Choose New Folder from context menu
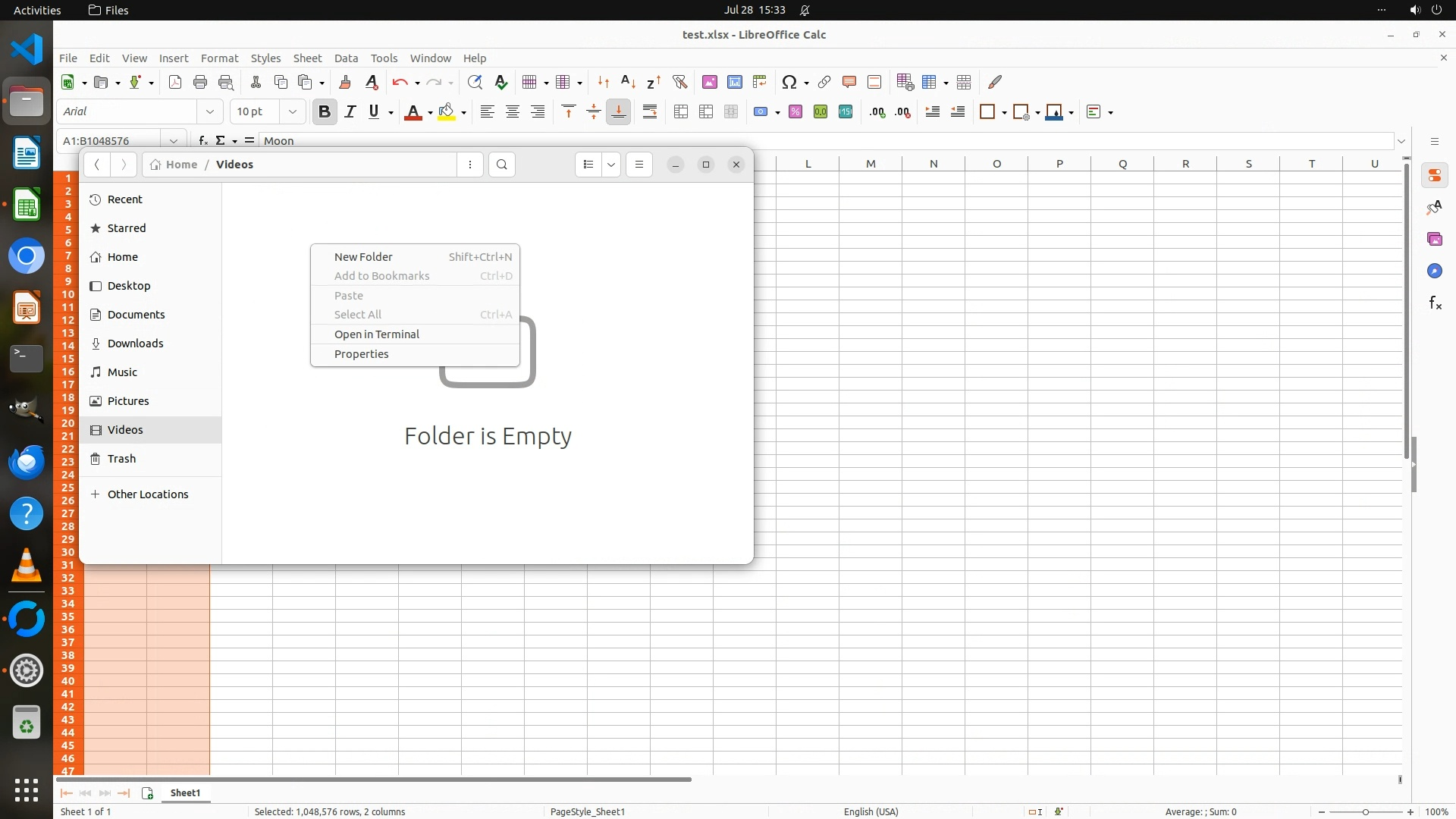This screenshot has width=1456, height=819. coord(363,256)
